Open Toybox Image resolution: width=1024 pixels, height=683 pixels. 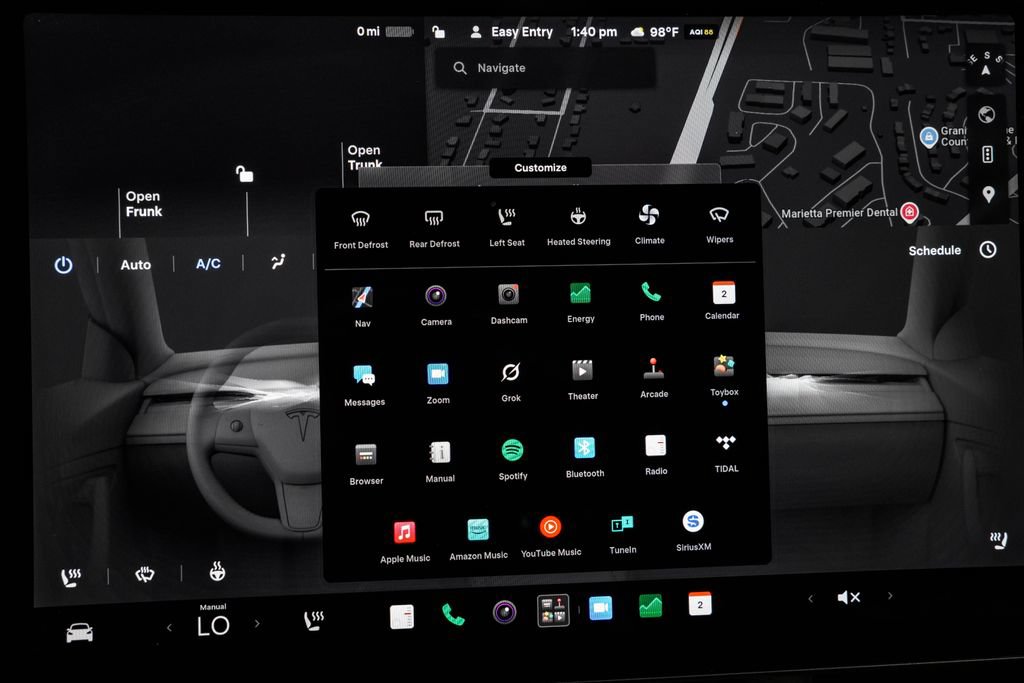click(x=724, y=366)
